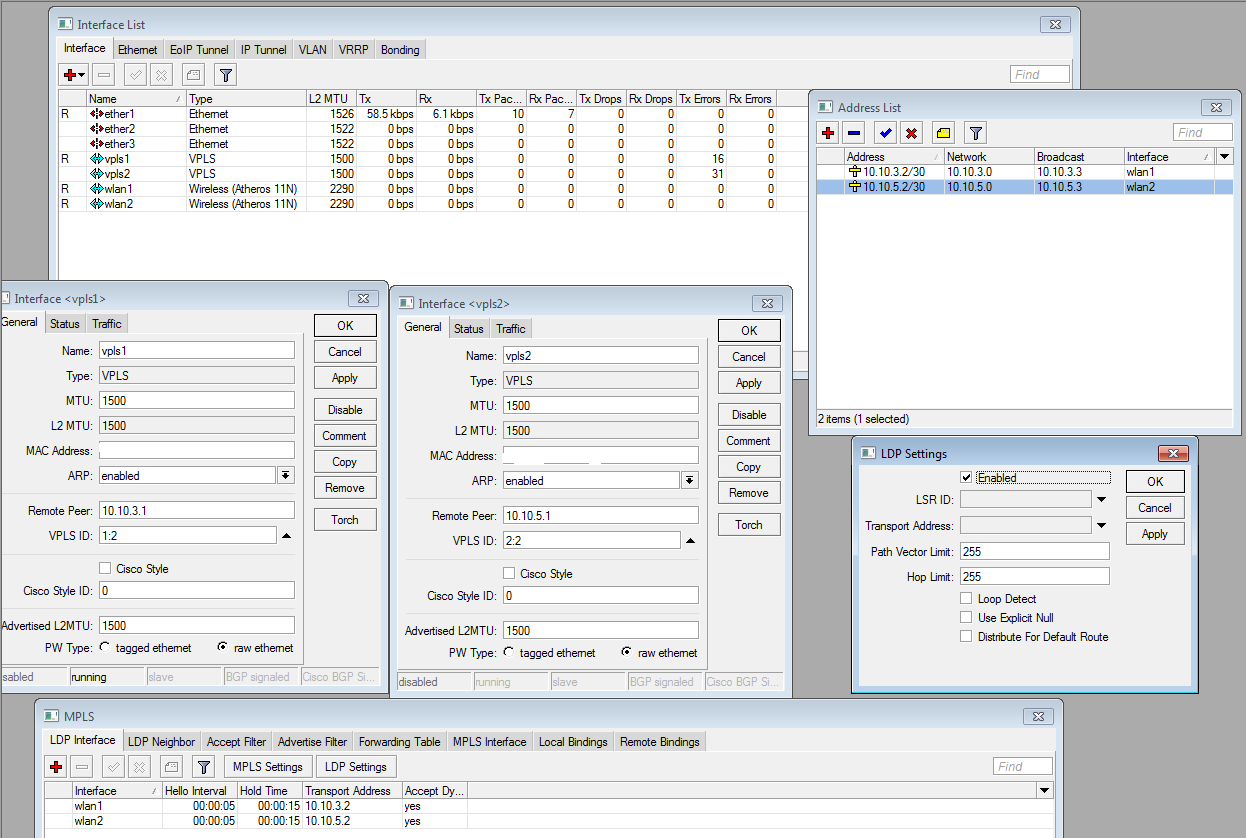1246x838 pixels.
Task: Click the MPLS Settings button
Action: (x=267, y=767)
